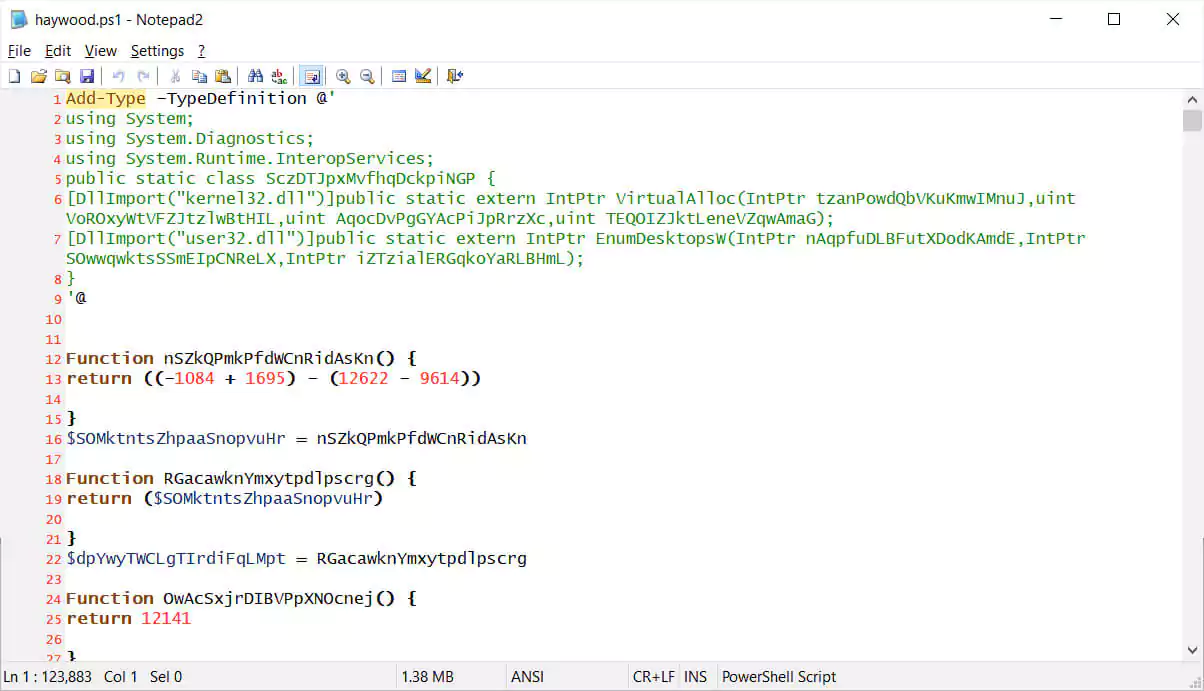Open a file using the Open folder icon
Image resolution: width=1204 pixels, height=691 pixels.
(x=38, y=76)
